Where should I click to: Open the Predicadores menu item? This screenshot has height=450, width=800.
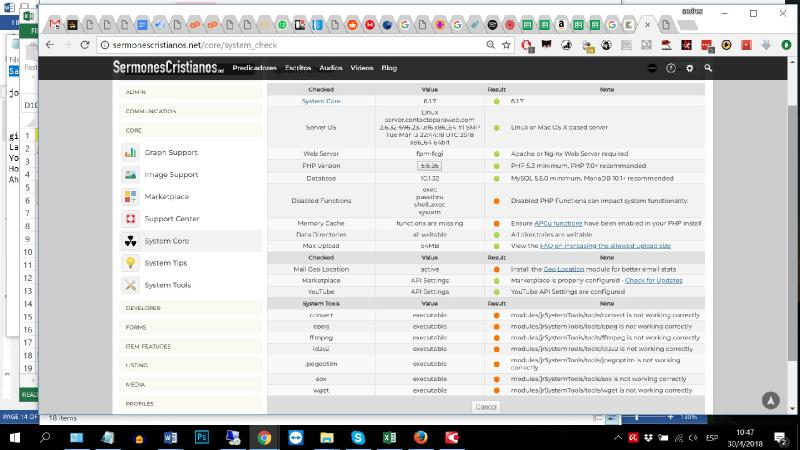pos(254,68)
